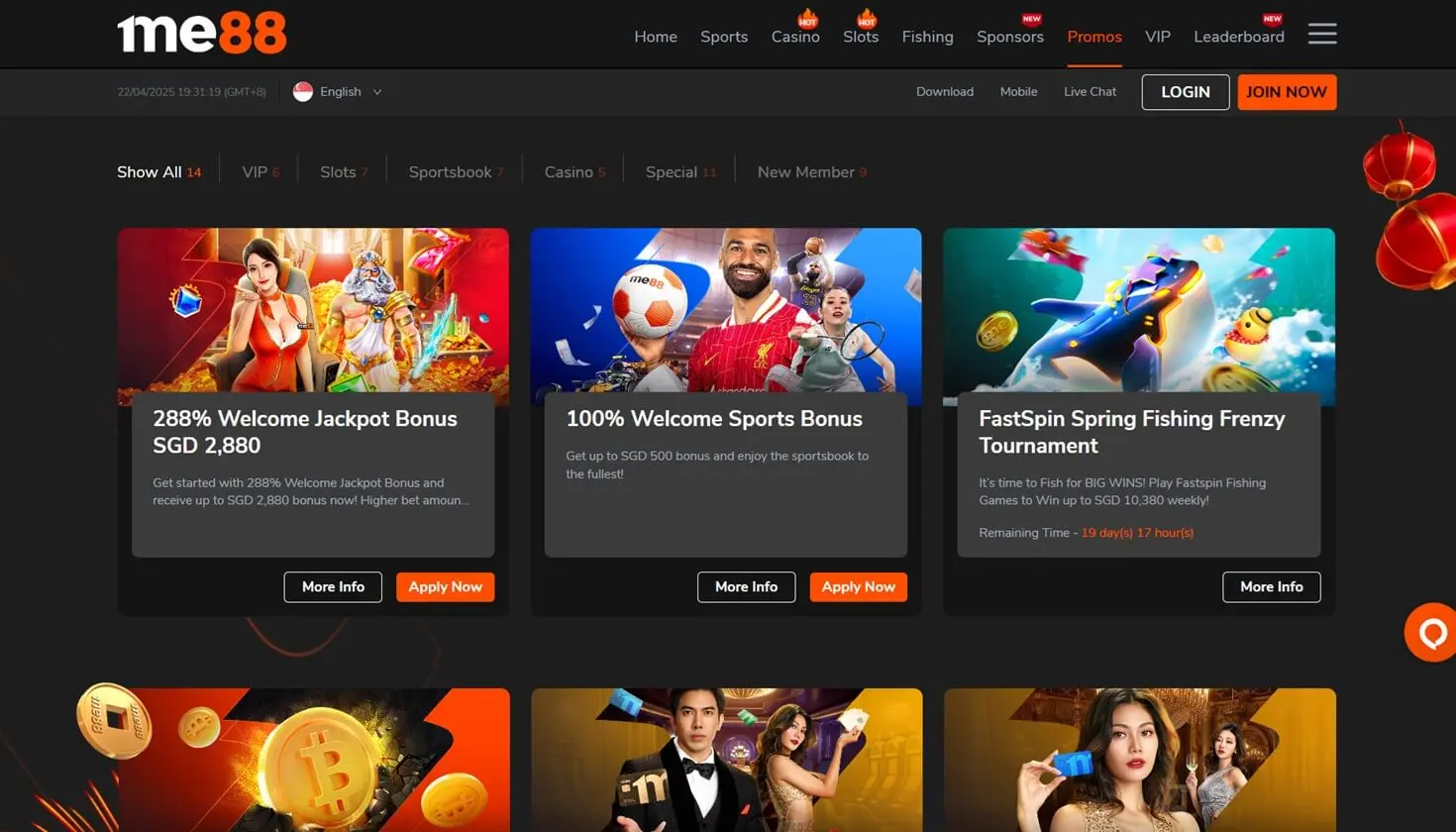Open the Leaderboard page
The width and height of the screenshot is (1456, 832).
1238,37
